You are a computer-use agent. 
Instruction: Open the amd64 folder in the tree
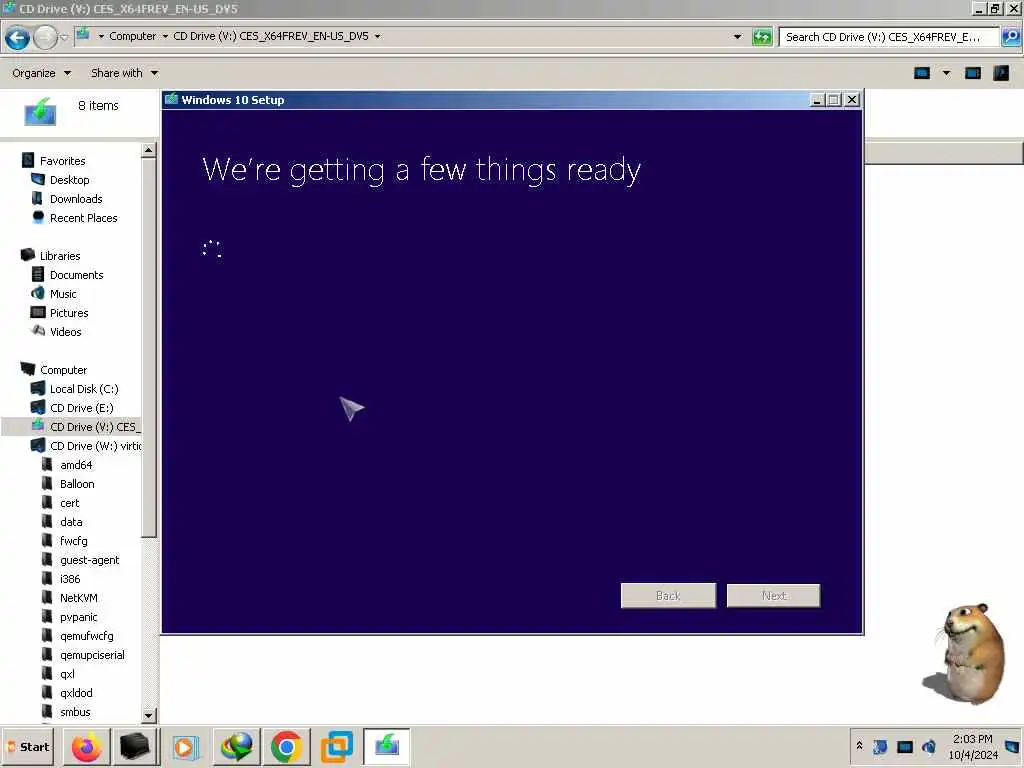76,464
